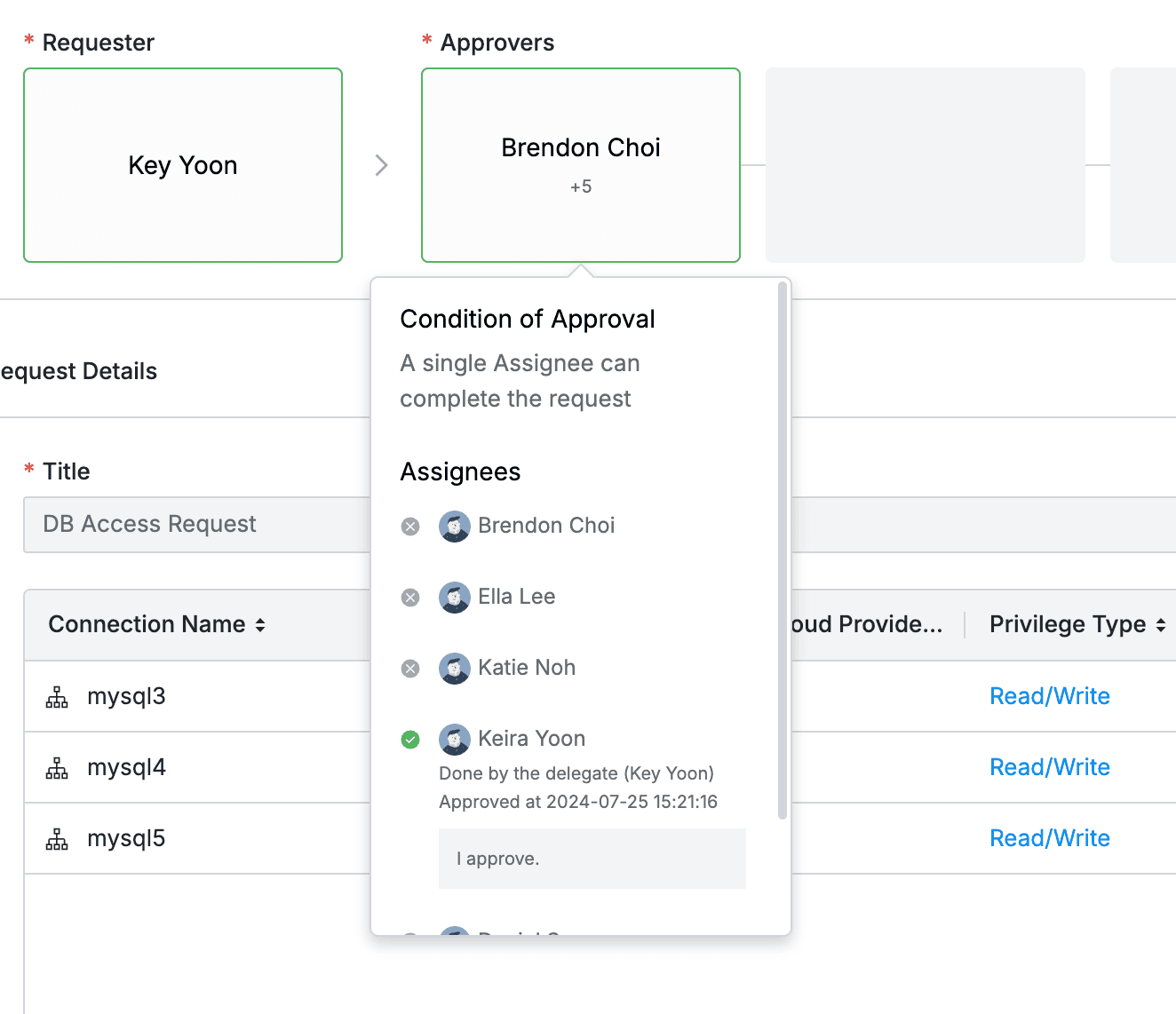
Task: Click Ella Lee's pending status indicator
Action: (x=409, y=597)
